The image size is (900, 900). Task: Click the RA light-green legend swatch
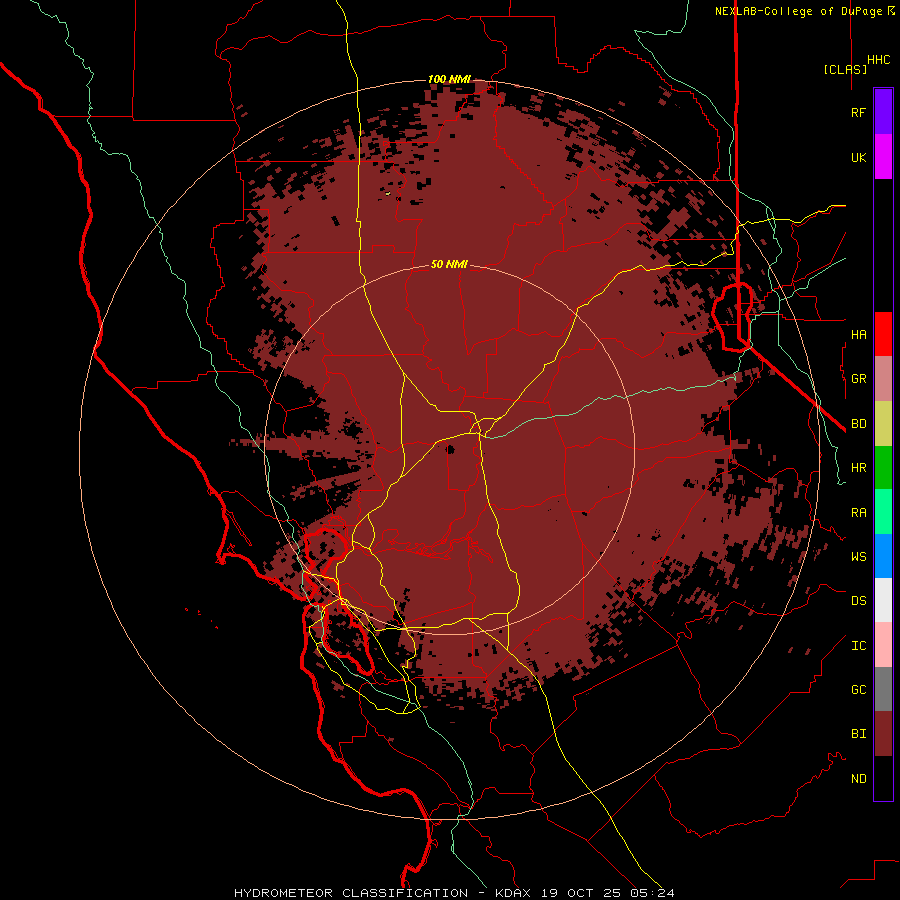pos(883,512)
